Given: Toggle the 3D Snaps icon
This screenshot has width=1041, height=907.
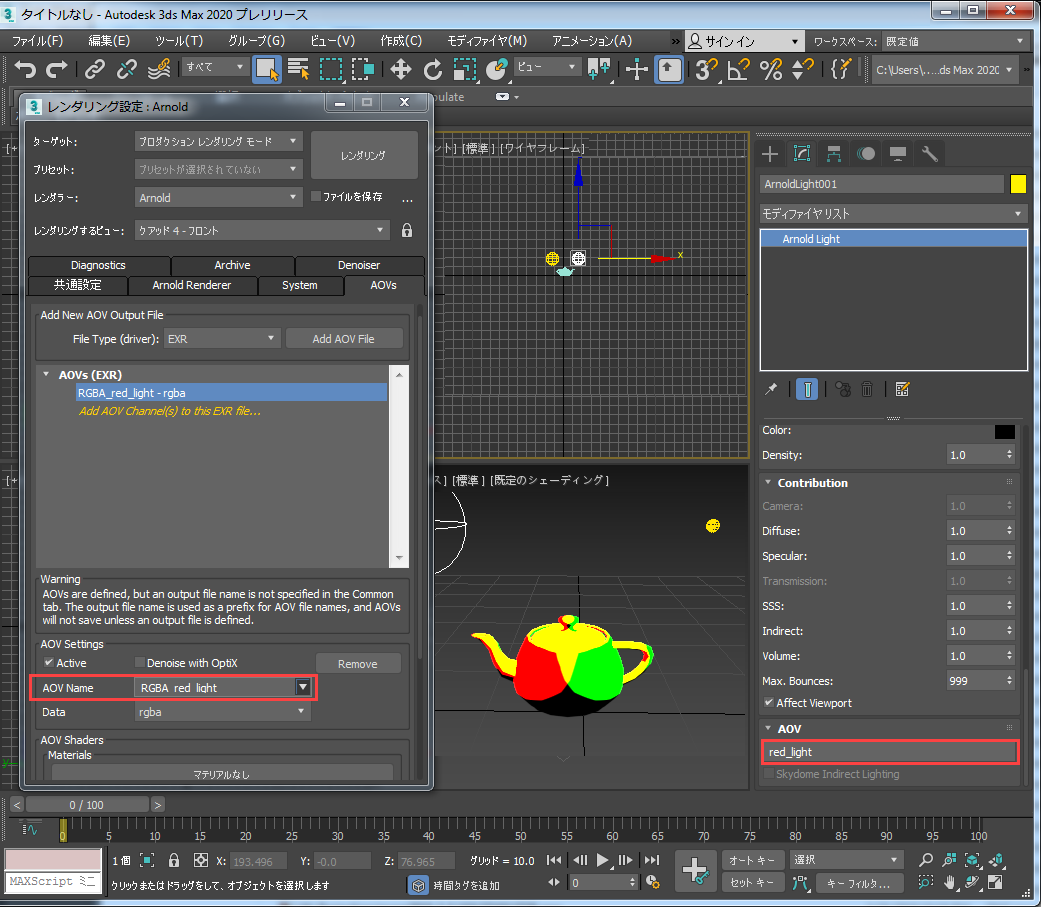Looking at the screenshot, I should [706, 69].
